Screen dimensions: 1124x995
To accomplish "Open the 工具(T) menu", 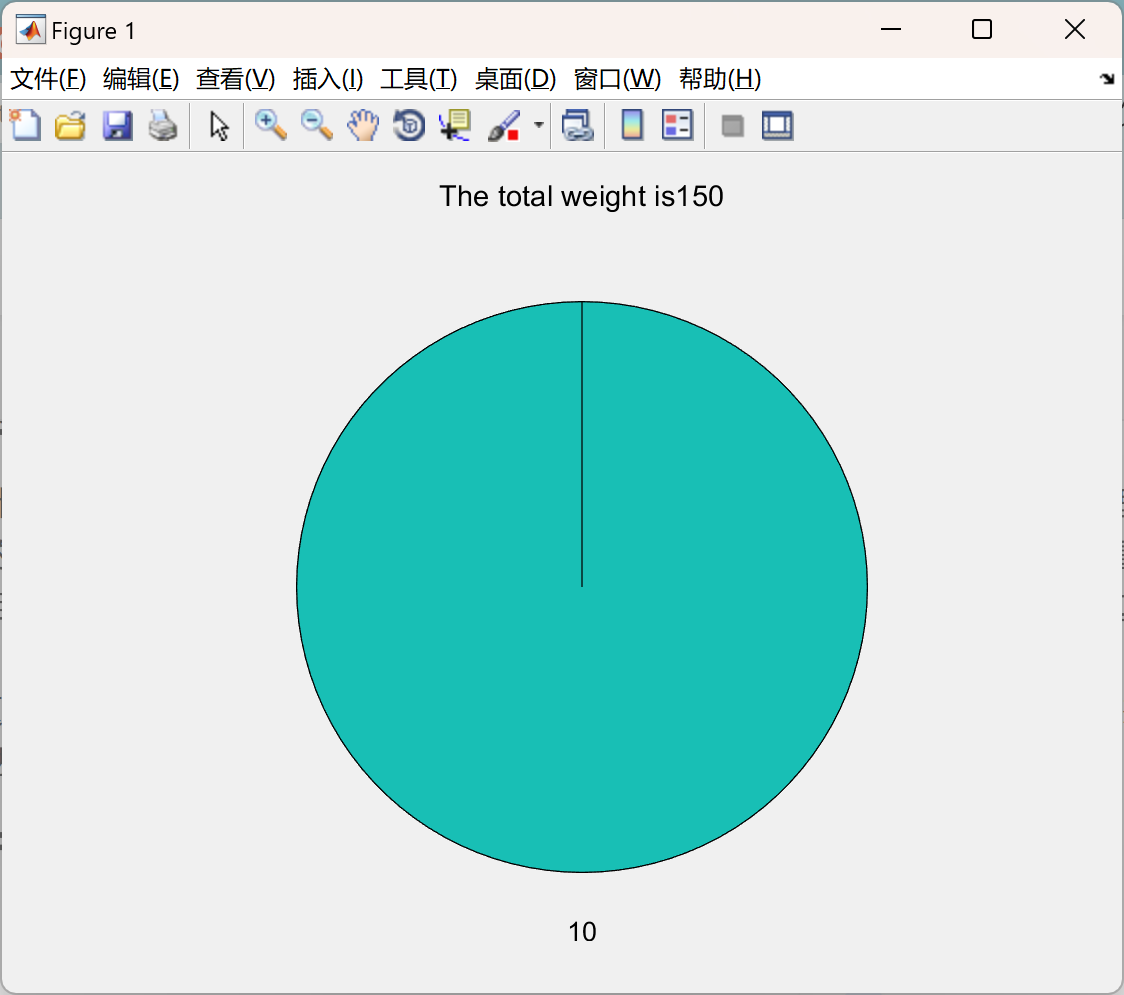I will (419, 79).
